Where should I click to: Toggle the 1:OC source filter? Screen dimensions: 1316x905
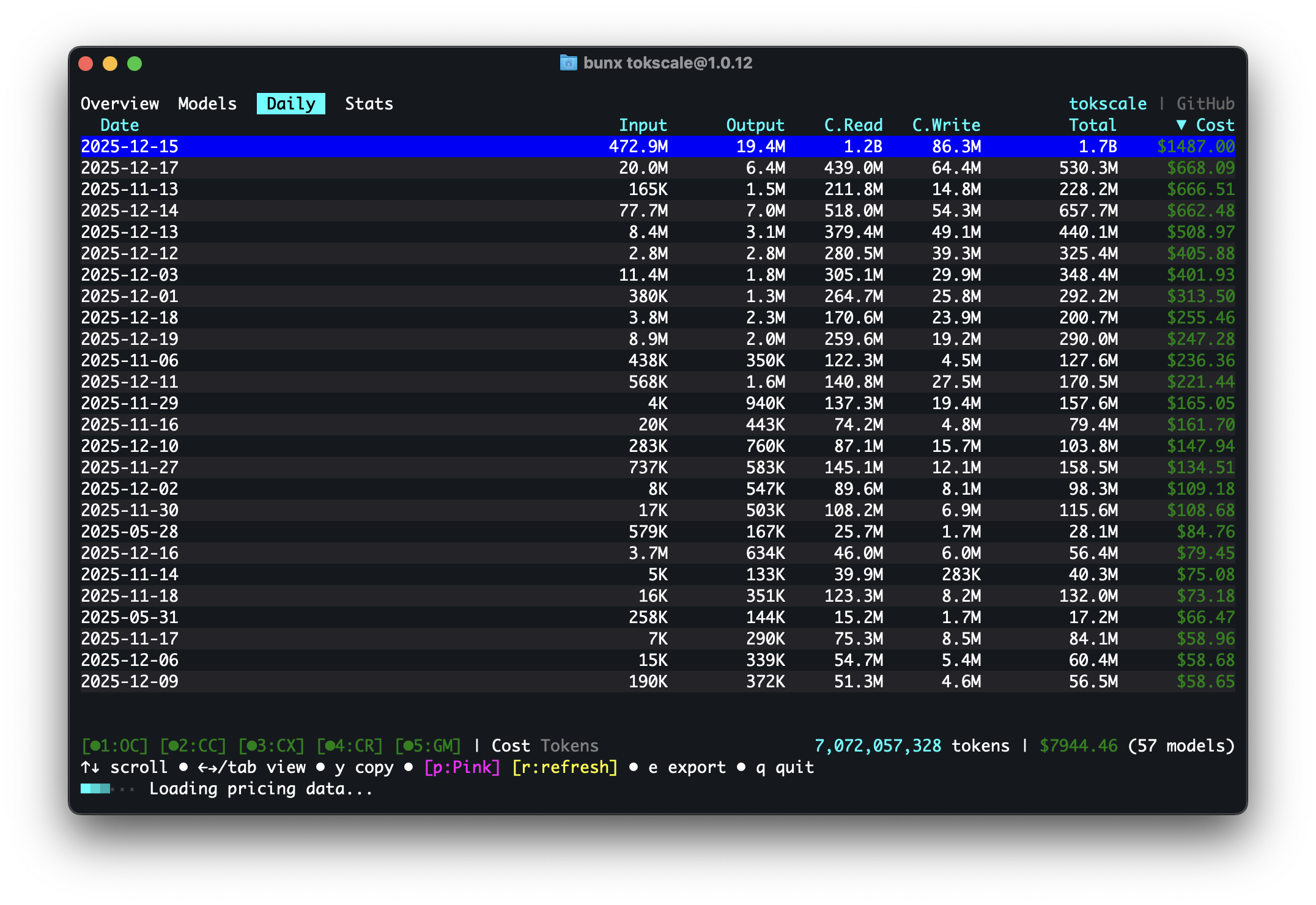[x=114, y=745]
